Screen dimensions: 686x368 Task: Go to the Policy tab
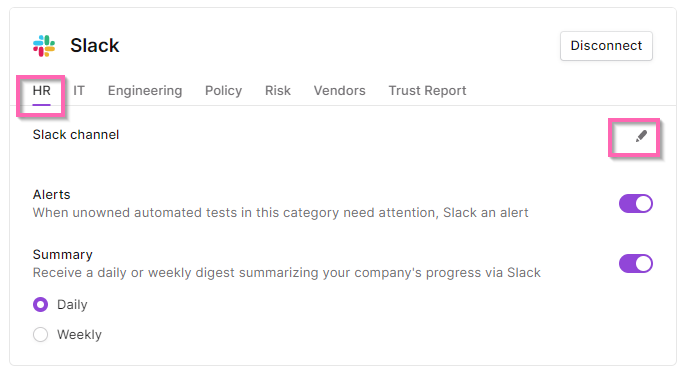pos(223,91)
